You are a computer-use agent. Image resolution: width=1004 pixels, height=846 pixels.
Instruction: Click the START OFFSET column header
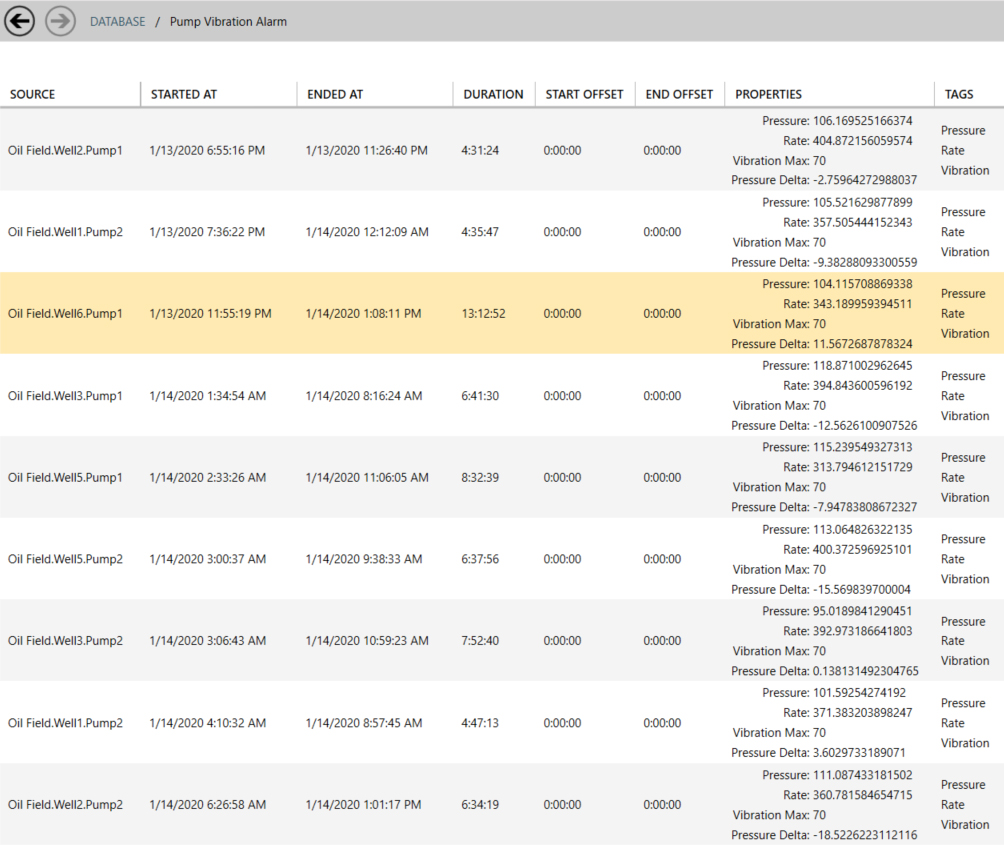point(584,94)
